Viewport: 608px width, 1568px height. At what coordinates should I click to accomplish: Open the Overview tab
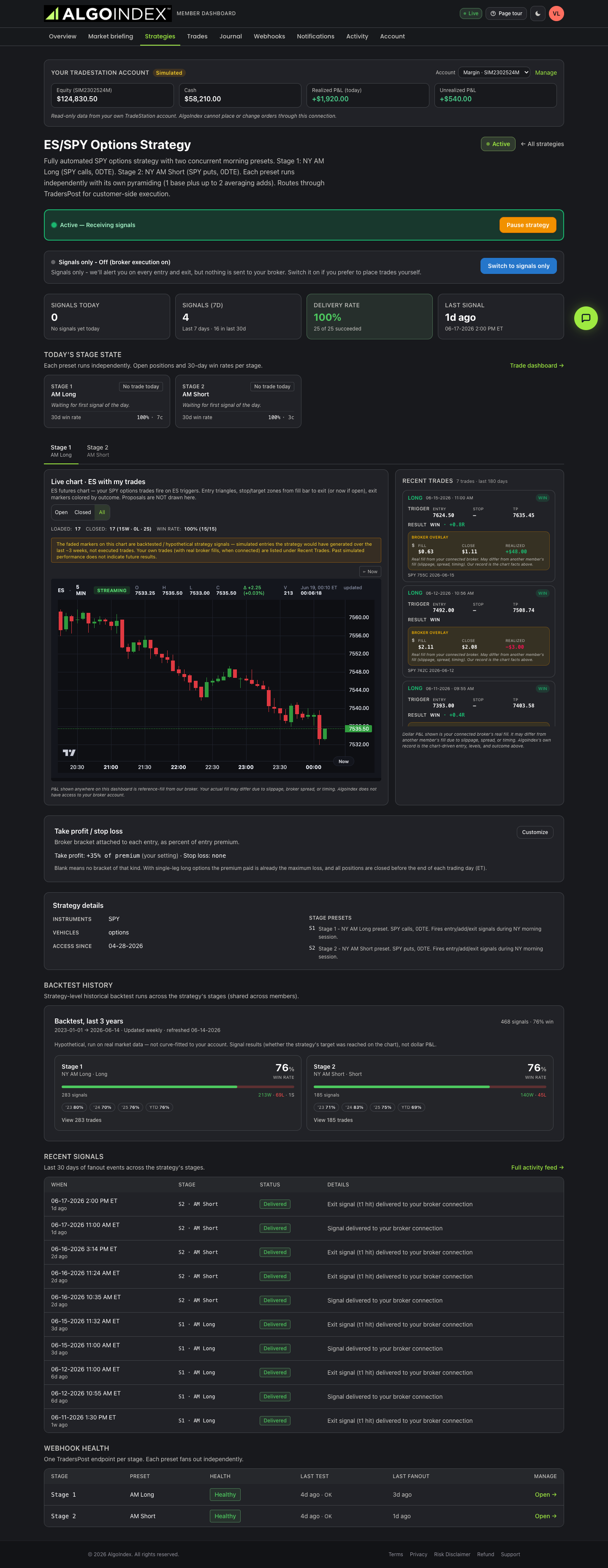tap(62, 37)
